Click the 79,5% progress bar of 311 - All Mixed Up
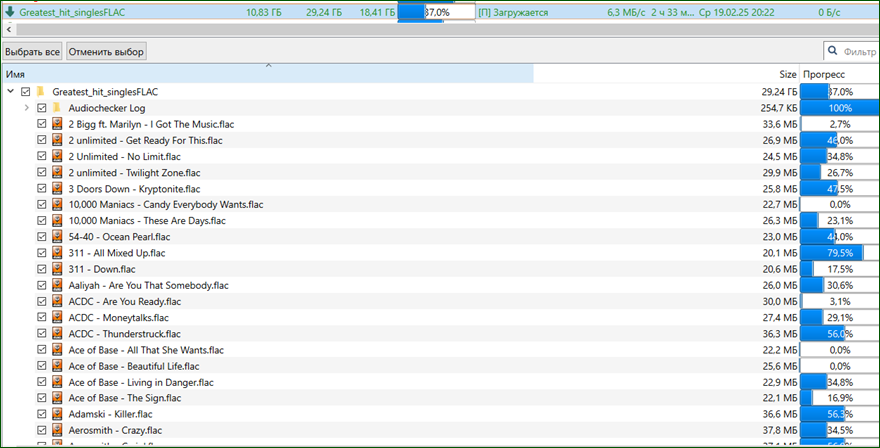 [839, 253]
